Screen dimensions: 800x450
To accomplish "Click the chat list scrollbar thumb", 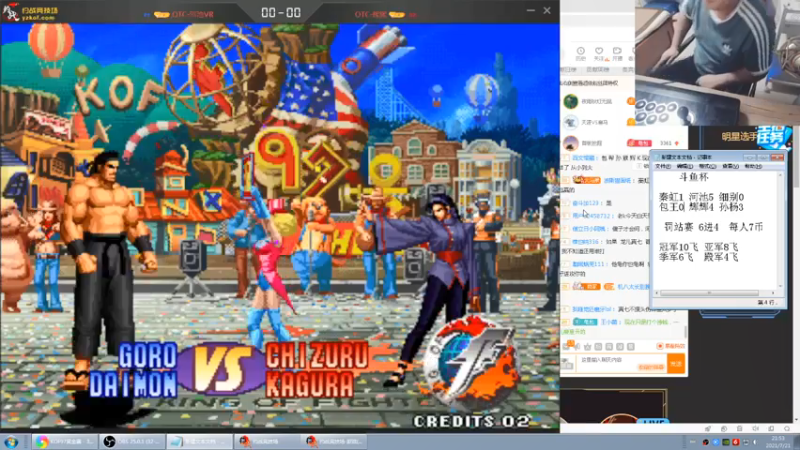I will 685,332.
